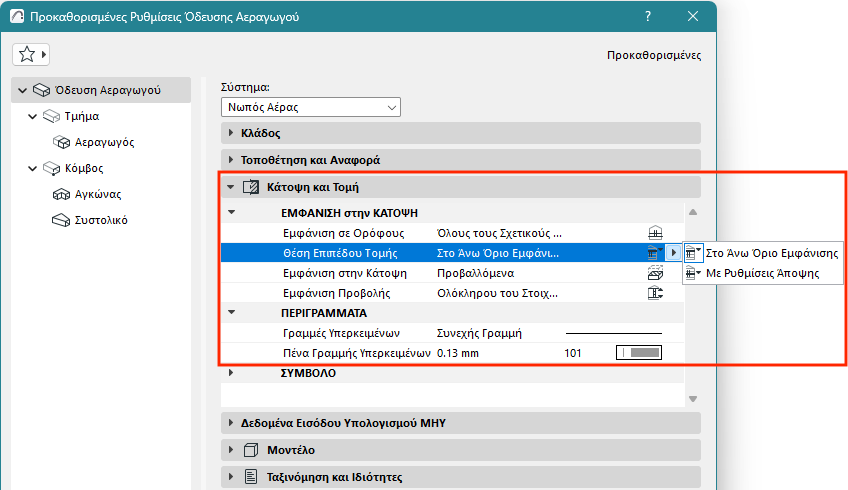Click the elbow icon beside Αγκώνας
848x490 pixels.
62,194
